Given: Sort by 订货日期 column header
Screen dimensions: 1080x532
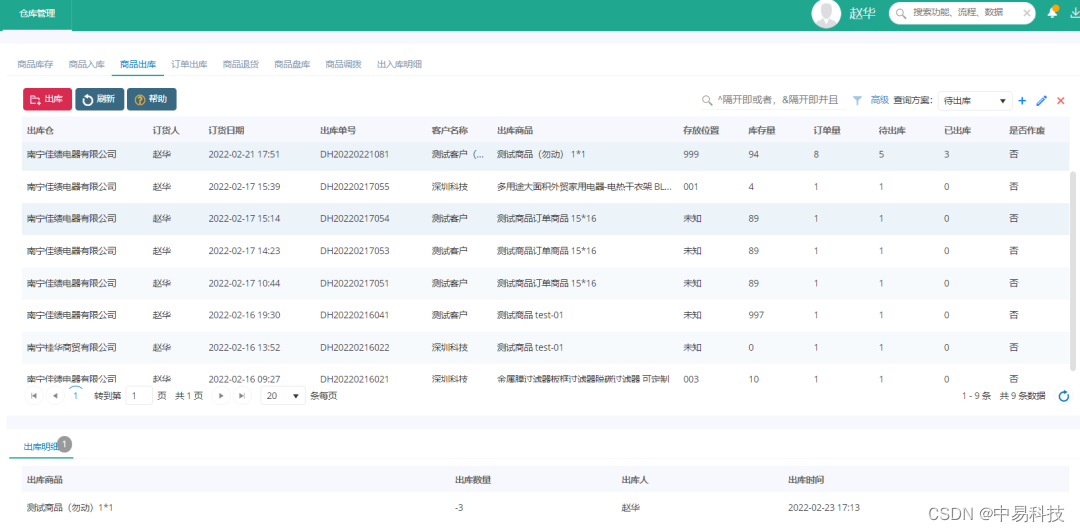Looking at the screenshot, I should [x=225, y=130].
